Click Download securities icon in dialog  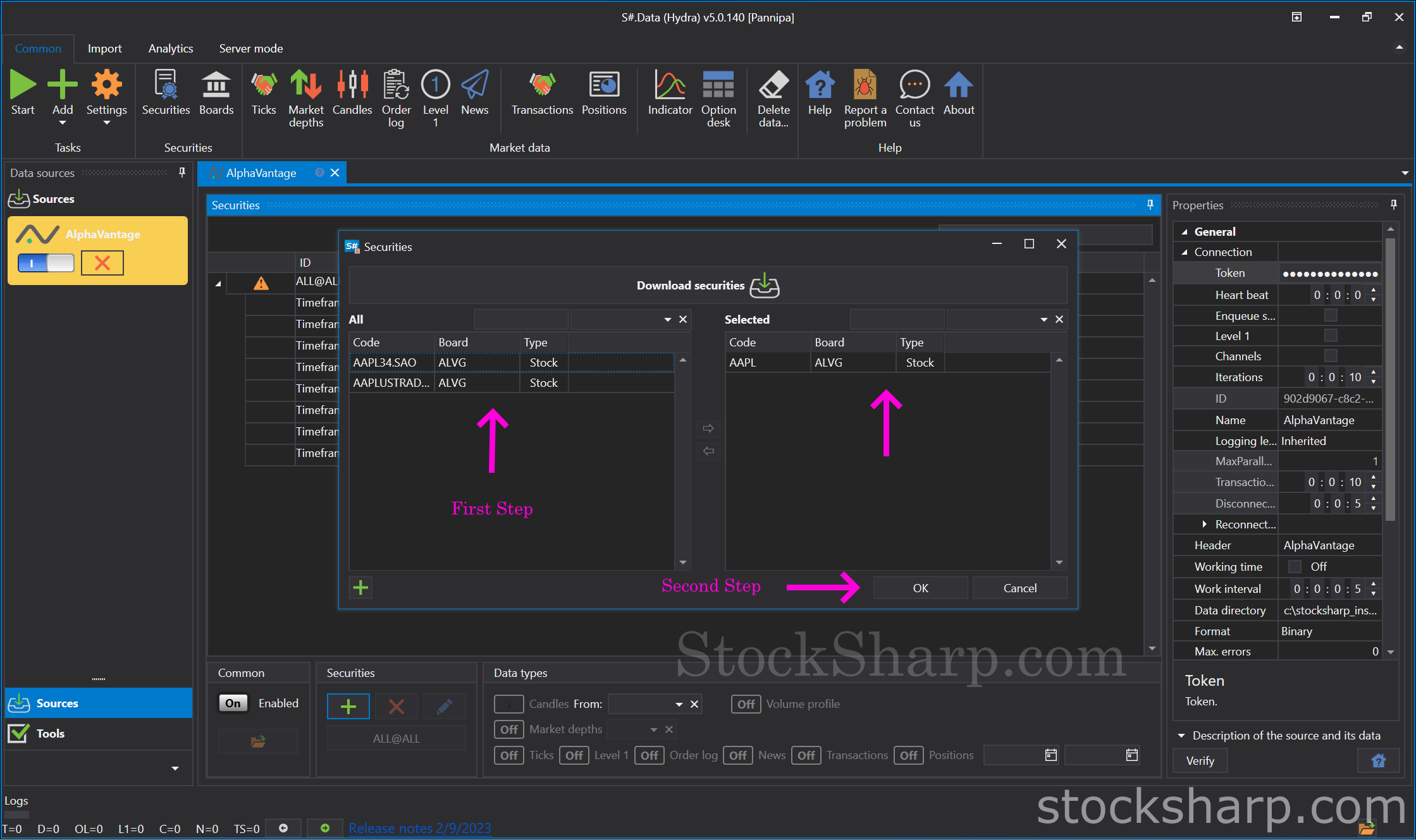coord(765,285)
